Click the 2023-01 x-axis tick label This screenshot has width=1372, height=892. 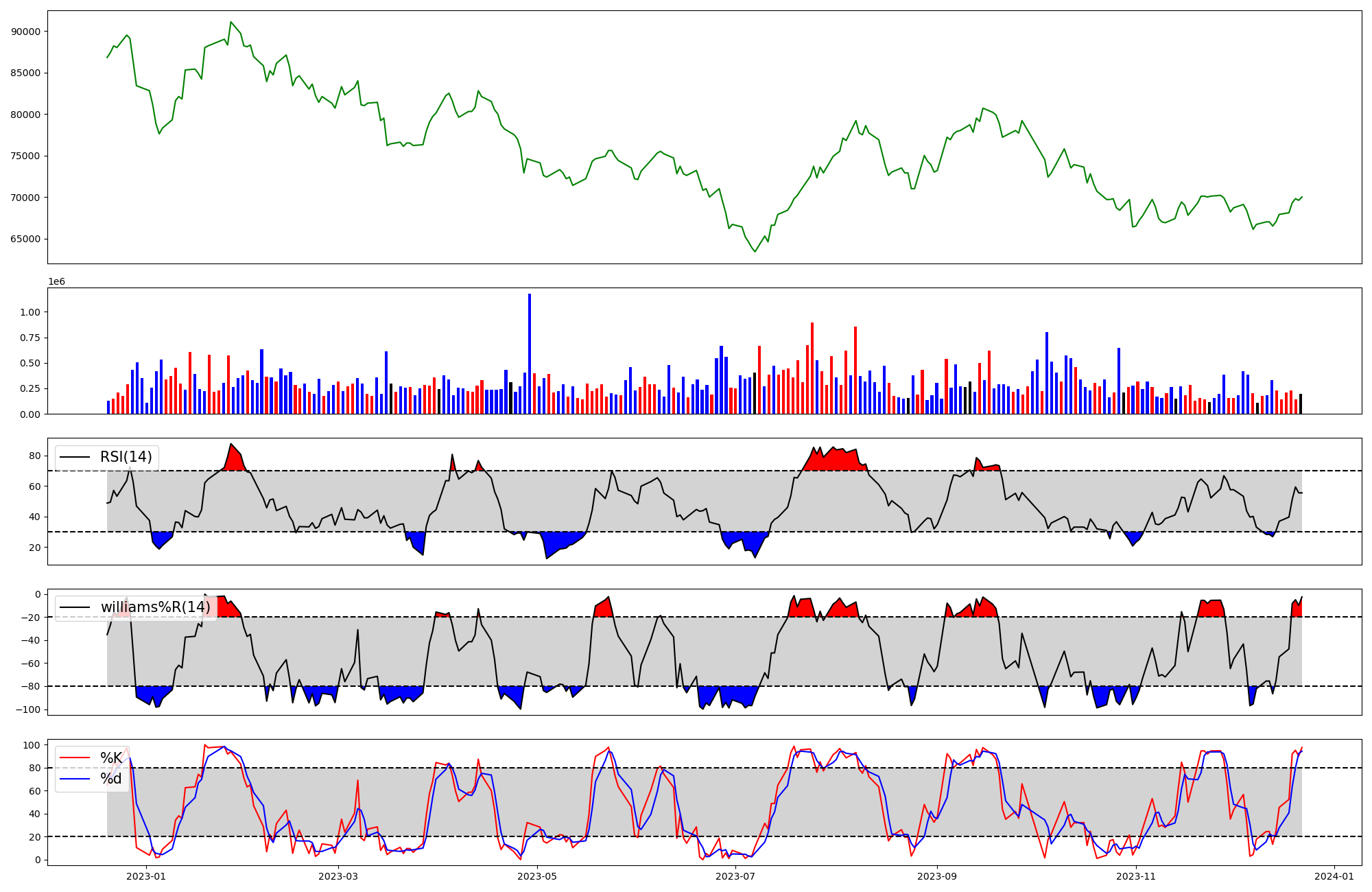coord(146,876)
